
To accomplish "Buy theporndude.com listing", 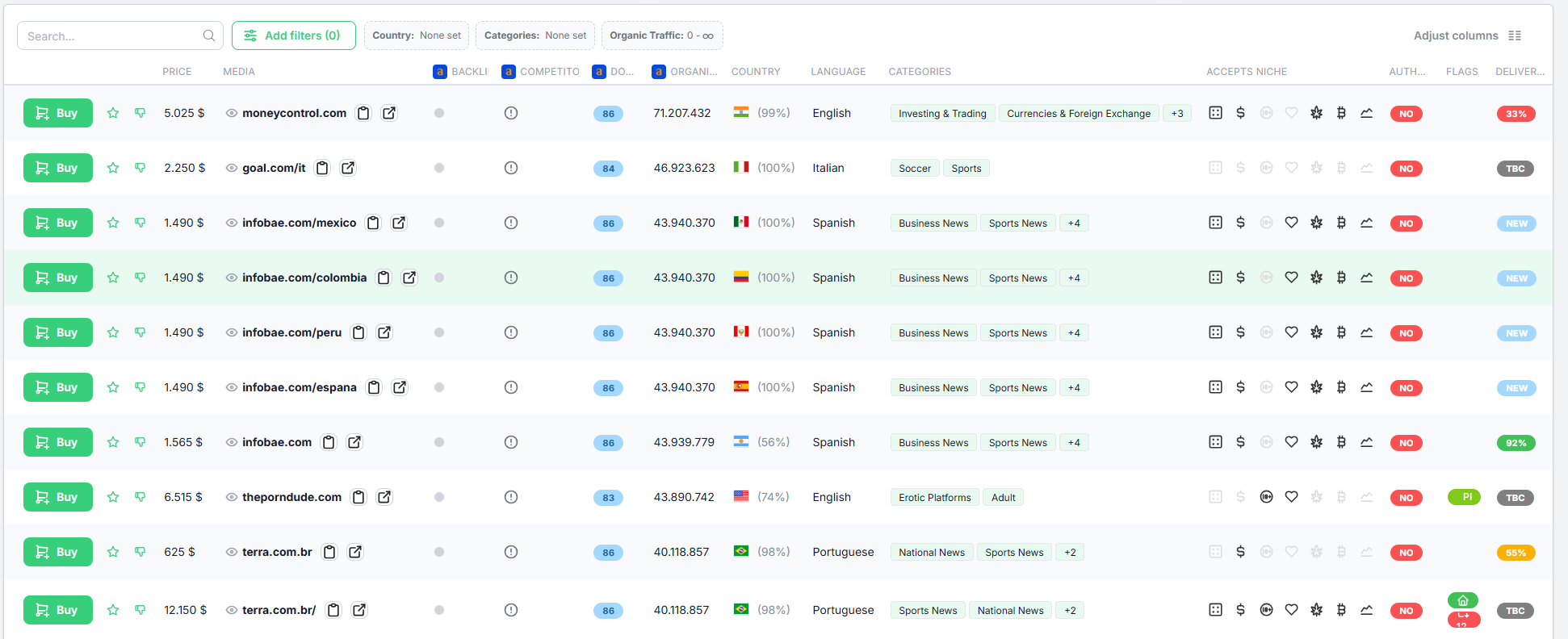I will (58, 497).
